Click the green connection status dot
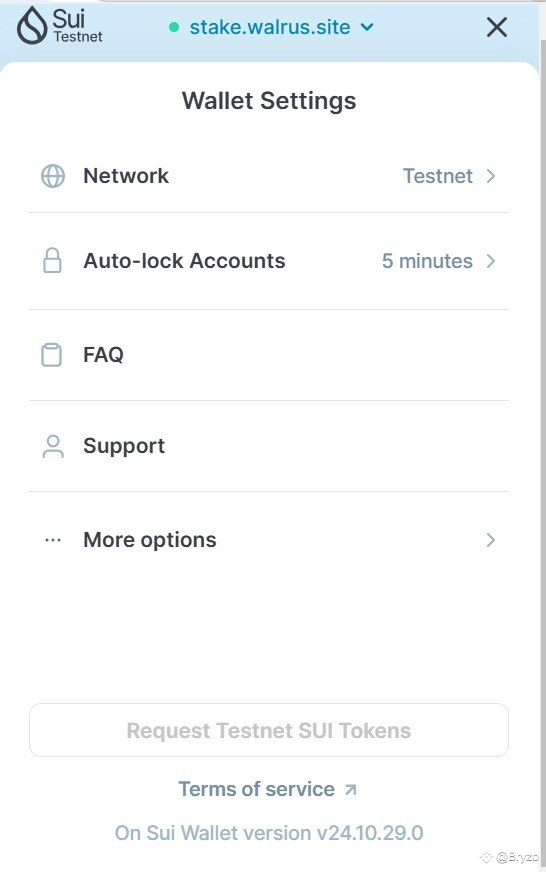The height and width of the screenshot is (872, 546). click(x=173, y=27)
